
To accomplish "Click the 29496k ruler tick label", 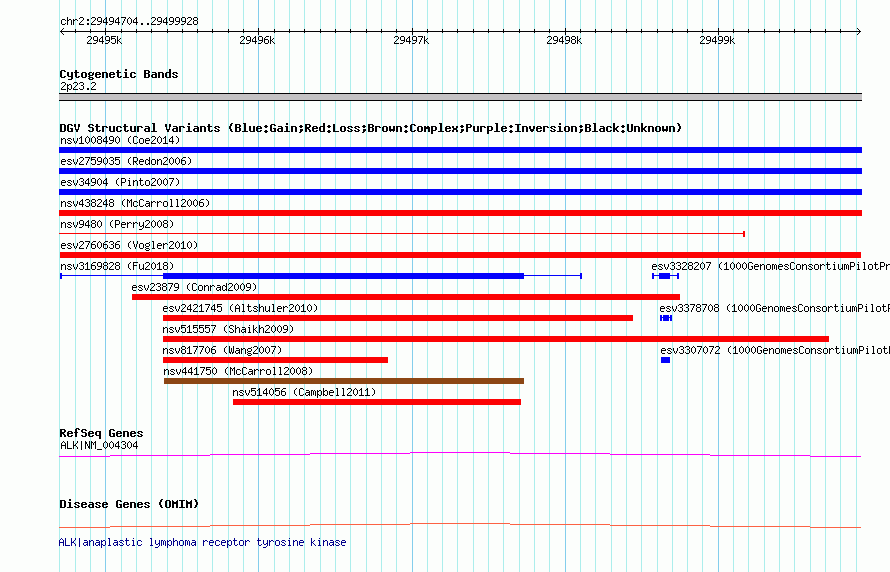I will tap(257, 41).
